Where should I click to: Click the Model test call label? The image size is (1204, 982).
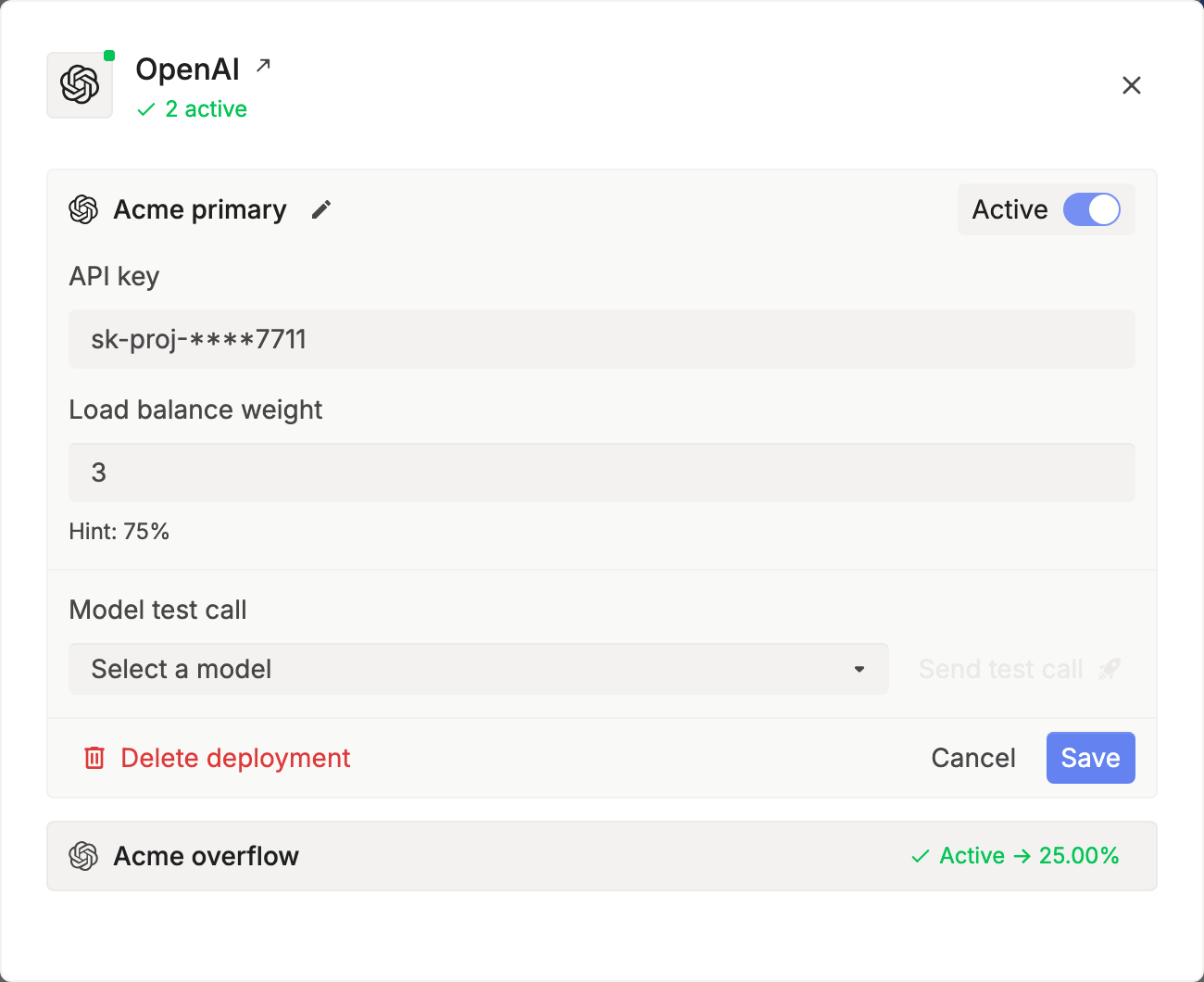(x=158, y=610)
